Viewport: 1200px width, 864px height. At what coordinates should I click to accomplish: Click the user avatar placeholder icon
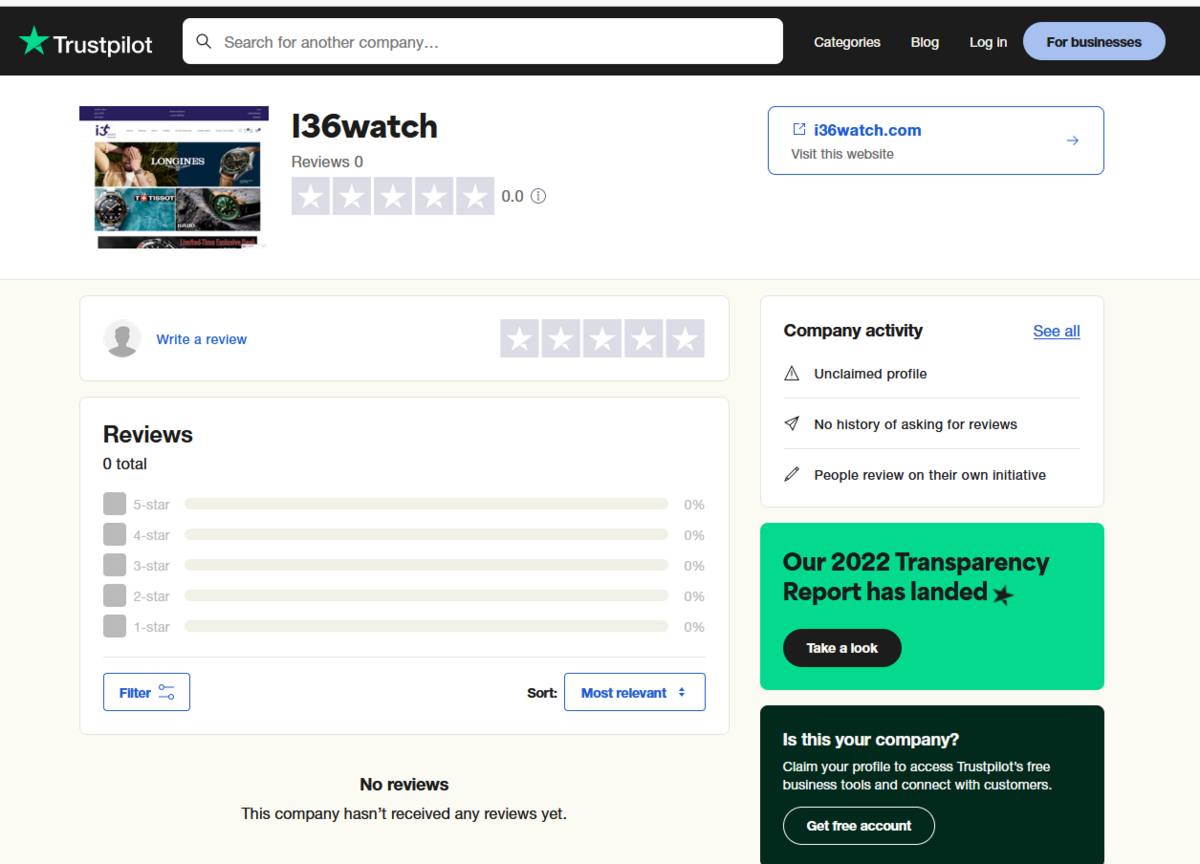(x=122, y=339)
